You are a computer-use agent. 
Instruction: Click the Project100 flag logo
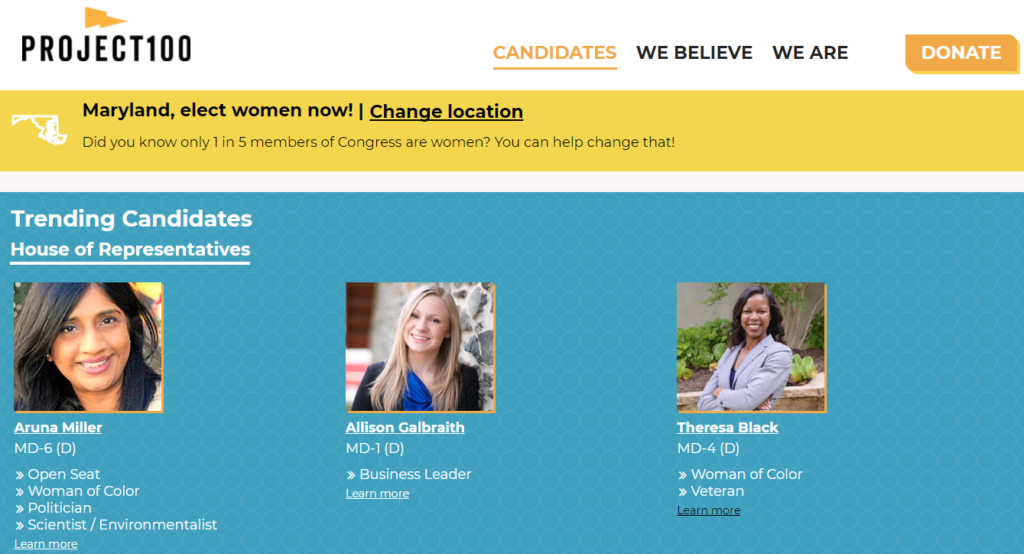click(x=106, y=36)
